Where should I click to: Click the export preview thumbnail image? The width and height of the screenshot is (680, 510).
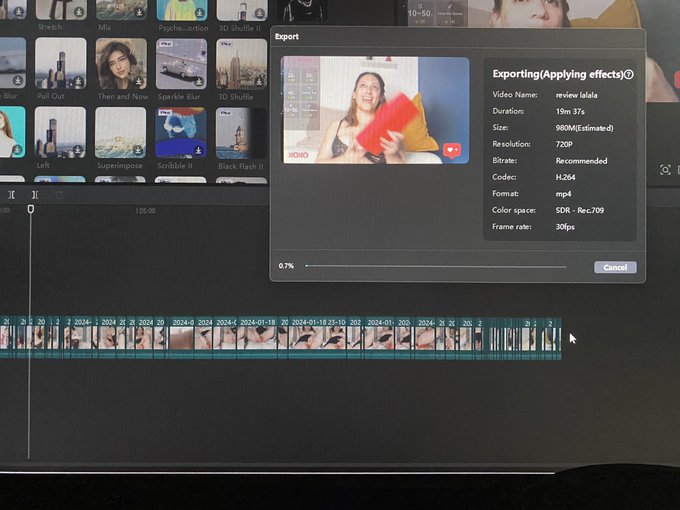pyautogui.click(x=376, y=110)
